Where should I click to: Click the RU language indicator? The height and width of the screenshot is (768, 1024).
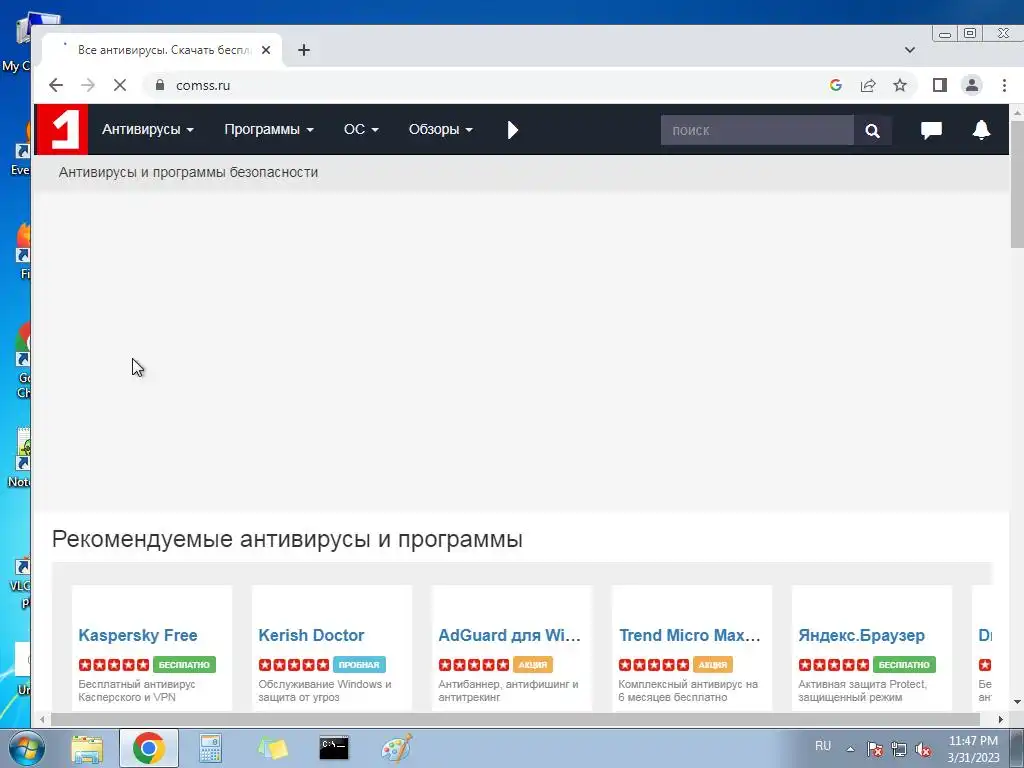coord(823,745)
